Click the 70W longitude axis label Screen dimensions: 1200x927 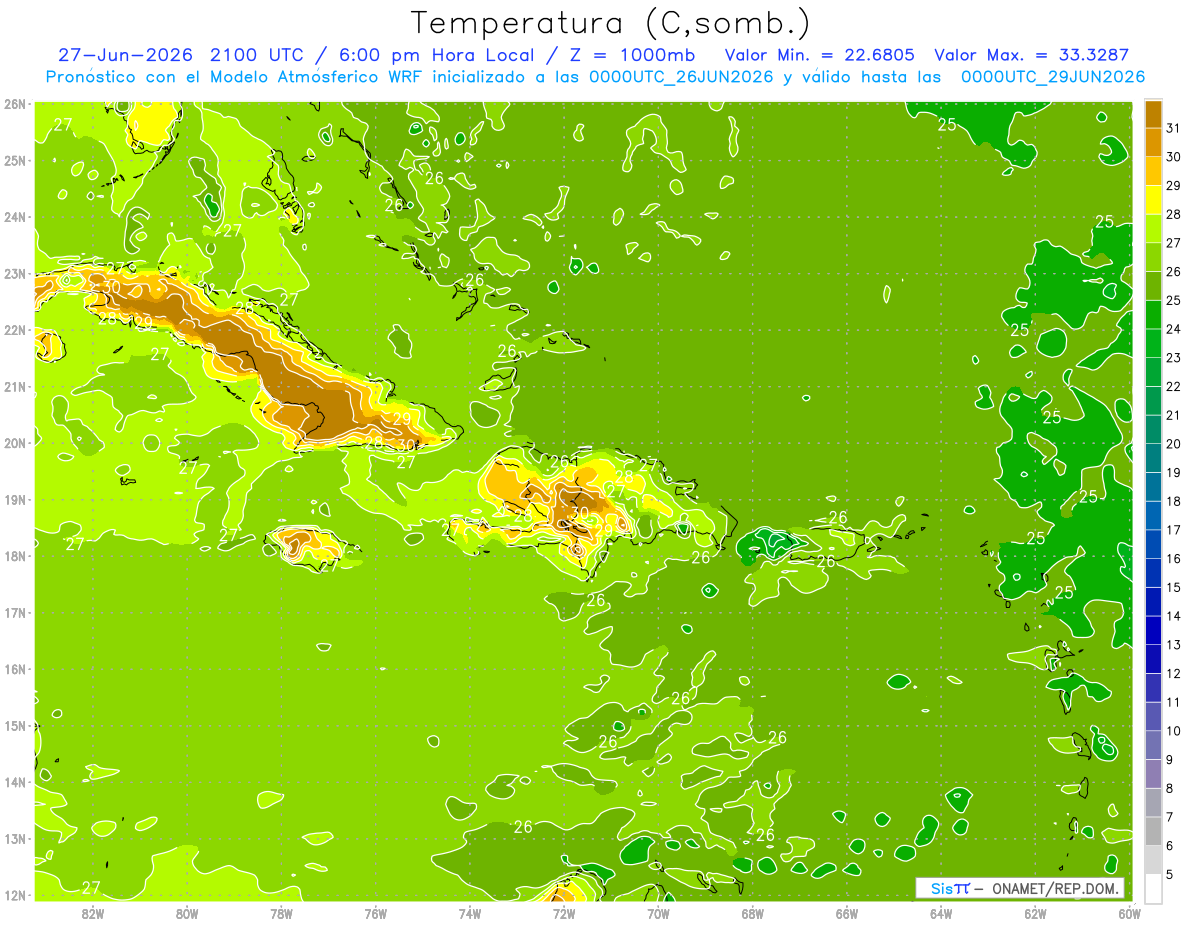coord(658,913)
